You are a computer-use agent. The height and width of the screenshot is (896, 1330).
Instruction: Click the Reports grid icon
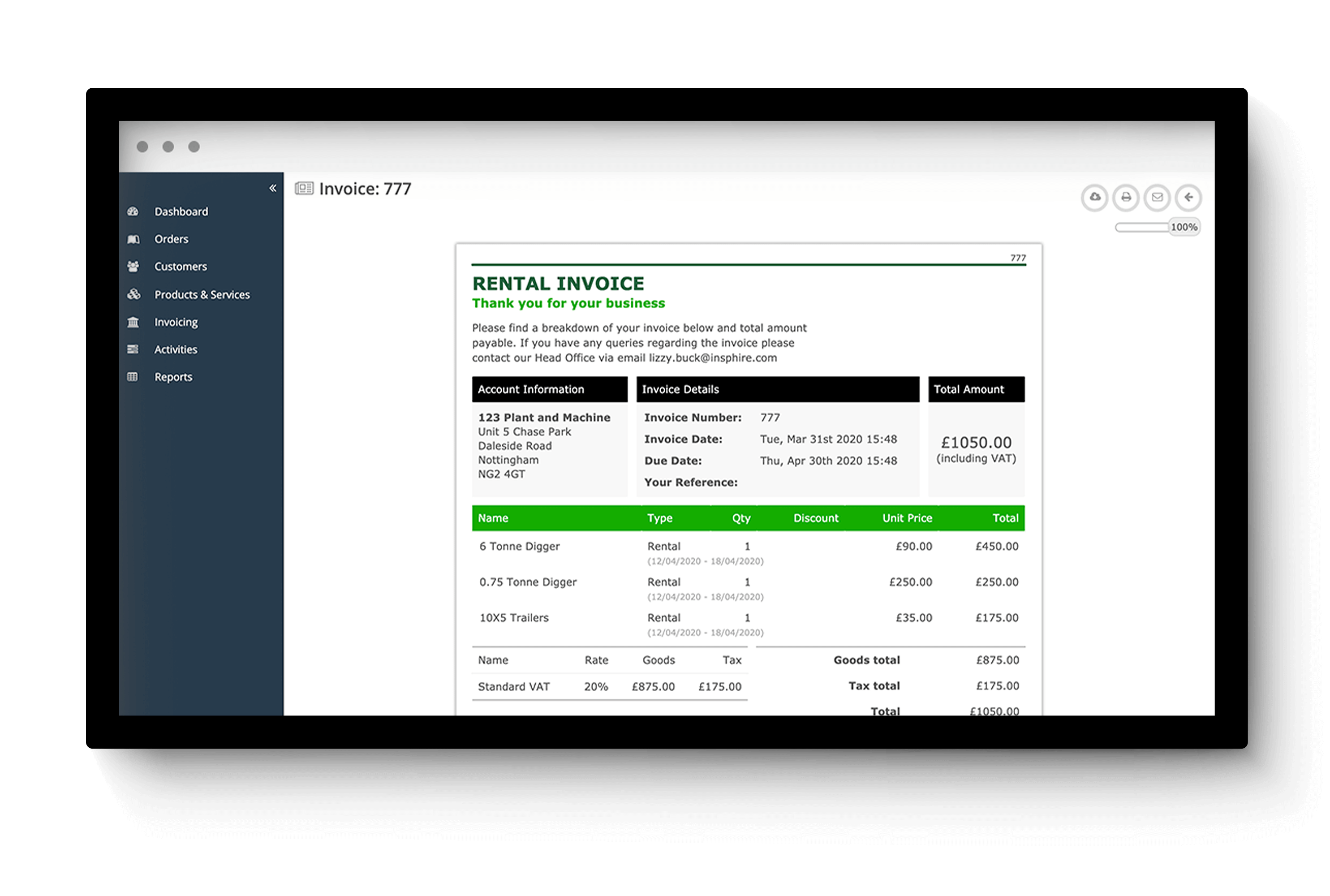(x=133, y=377)
